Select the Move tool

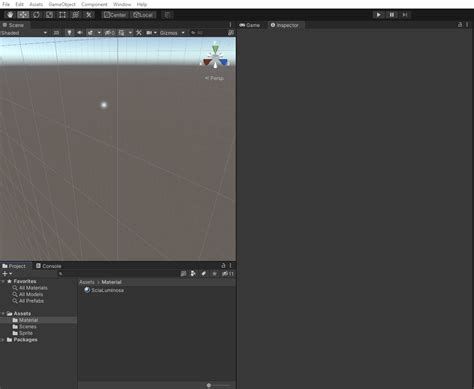tap(23, 15)
